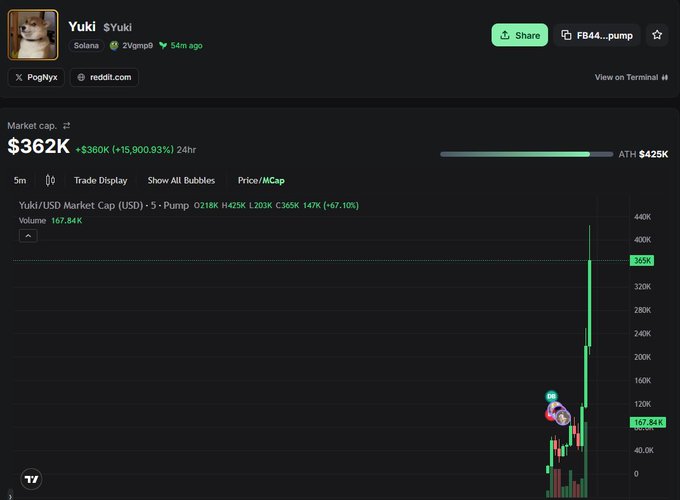Click the $362K market cap value
This screenshot has height=500, width=680.
click(x=39, y=146)
